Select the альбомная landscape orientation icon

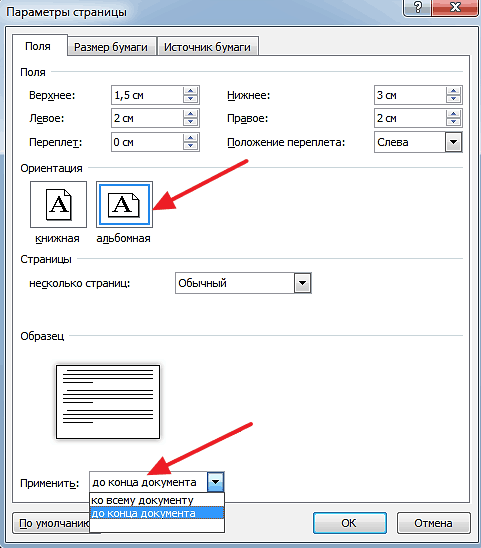pos(124,204)
